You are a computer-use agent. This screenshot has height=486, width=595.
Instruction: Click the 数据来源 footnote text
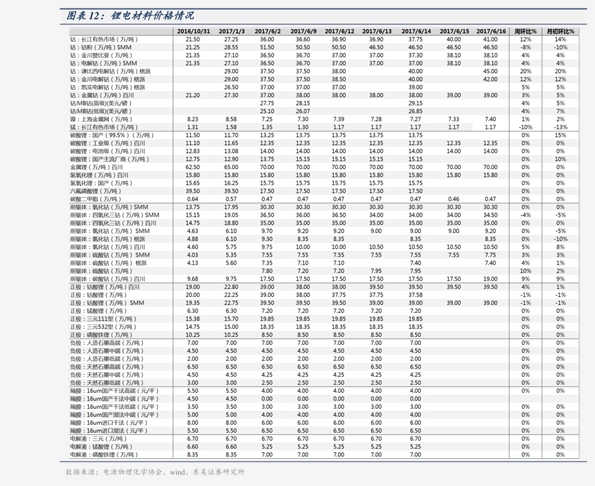click(x=155, y=472)
